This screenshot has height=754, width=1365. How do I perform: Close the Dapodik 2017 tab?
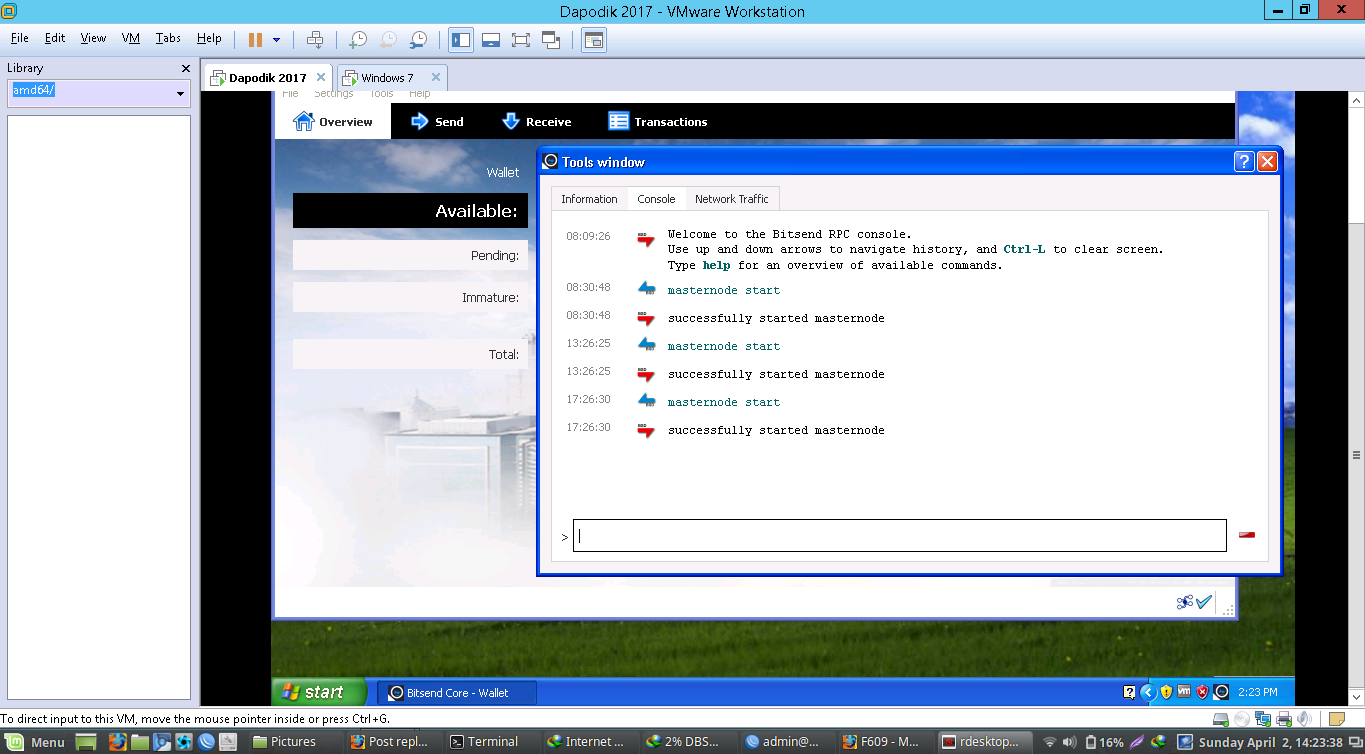tap(321, 77)
